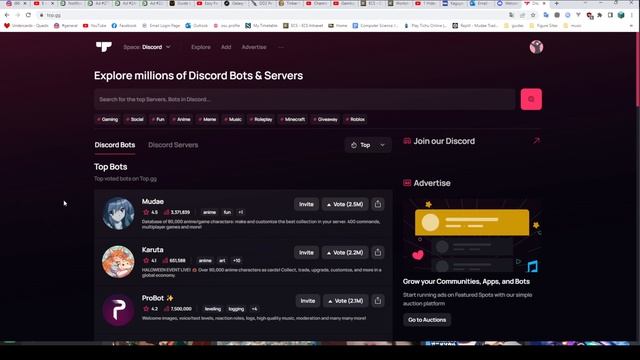The height and width of the screenshot is (360, 640).
Task: Expand the +4 tags on ProBot
Action: (x=254, y=309)
